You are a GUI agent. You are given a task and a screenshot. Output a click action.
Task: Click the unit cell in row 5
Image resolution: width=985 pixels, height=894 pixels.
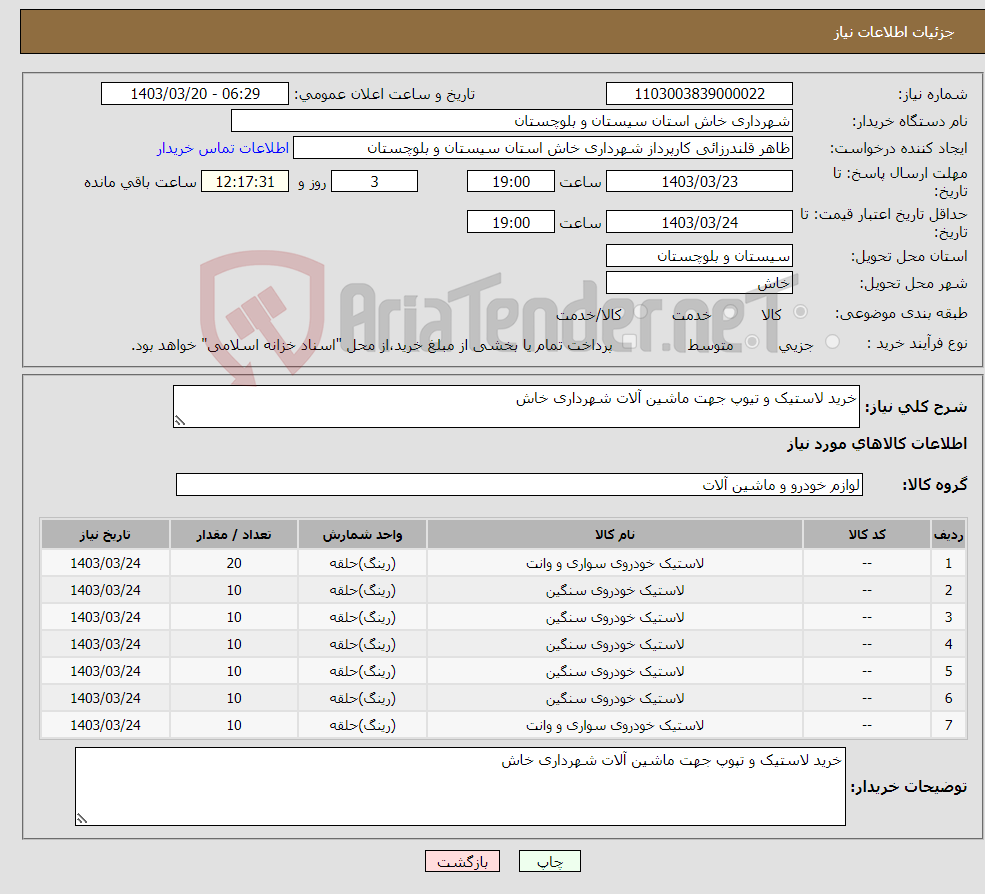tap(362, 672)
